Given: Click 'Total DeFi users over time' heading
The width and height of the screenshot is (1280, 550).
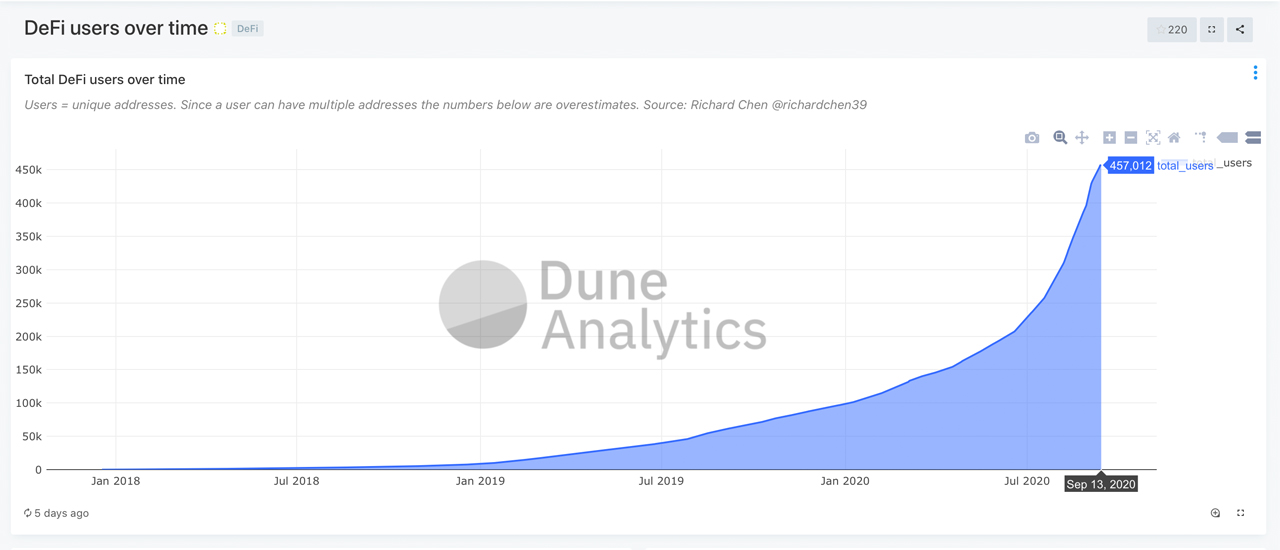Looking at the screenshot, I should pos(105,79).
